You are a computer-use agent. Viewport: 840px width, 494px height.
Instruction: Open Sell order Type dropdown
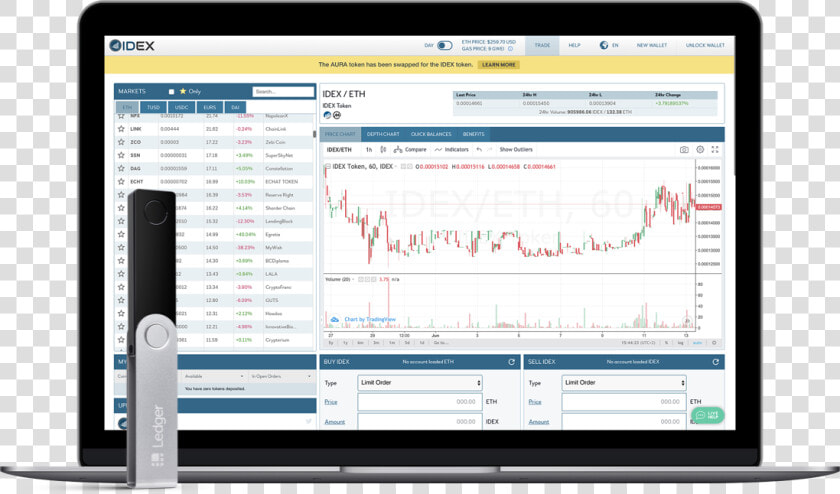[624, 383]
